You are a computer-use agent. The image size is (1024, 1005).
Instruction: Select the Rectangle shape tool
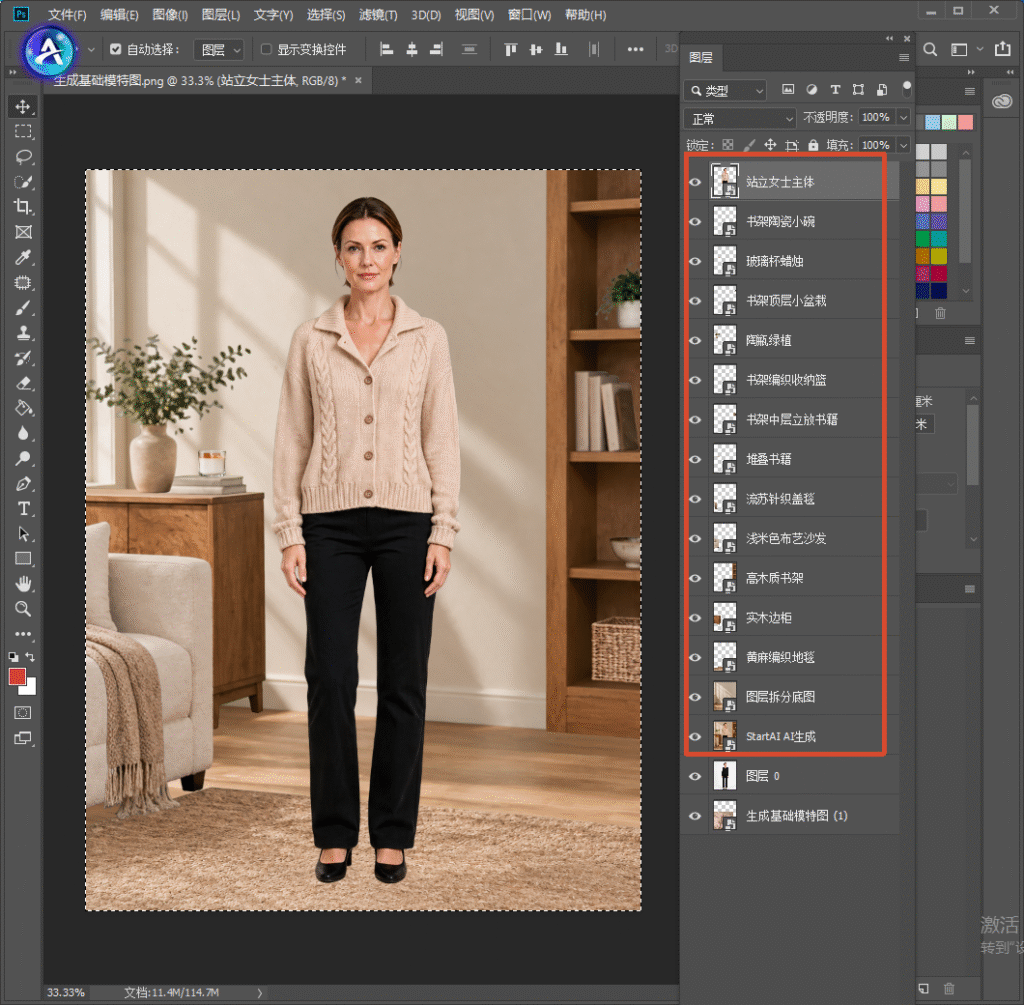[23, 559]
